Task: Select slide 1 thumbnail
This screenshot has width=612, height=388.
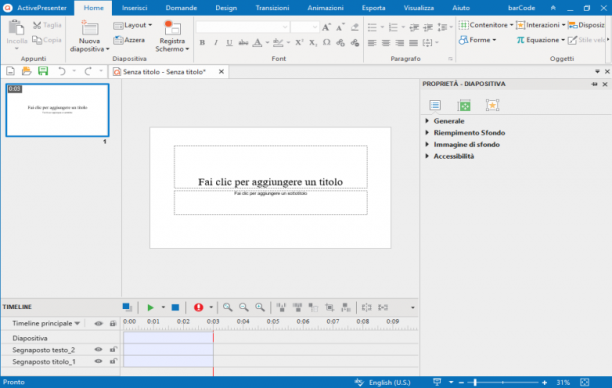Action: tap(57, 110)
